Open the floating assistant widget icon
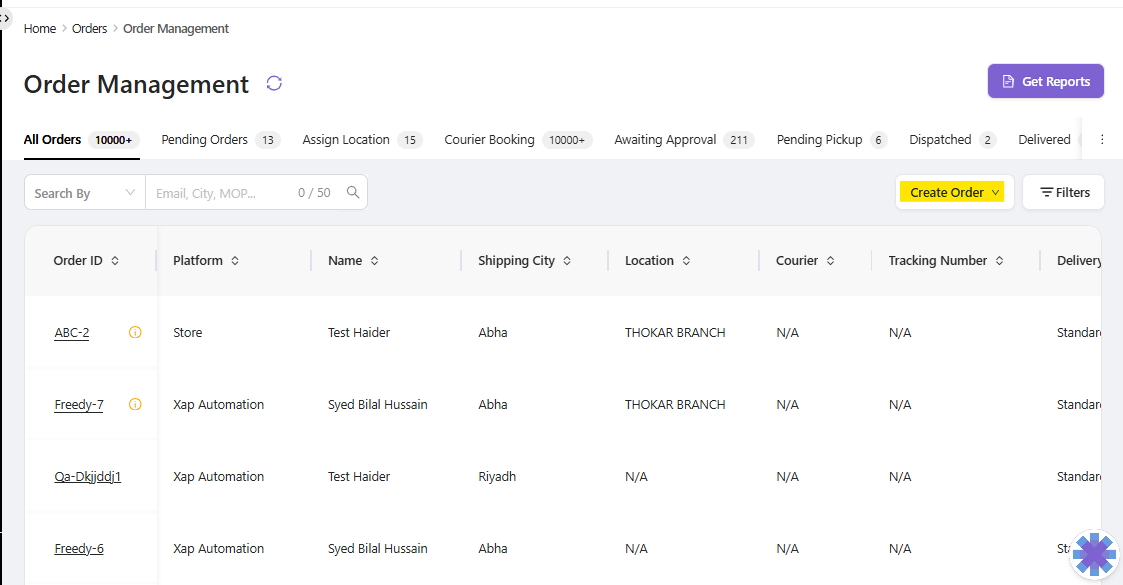This screenshot has width=1123, height=585. [1094, 554]
